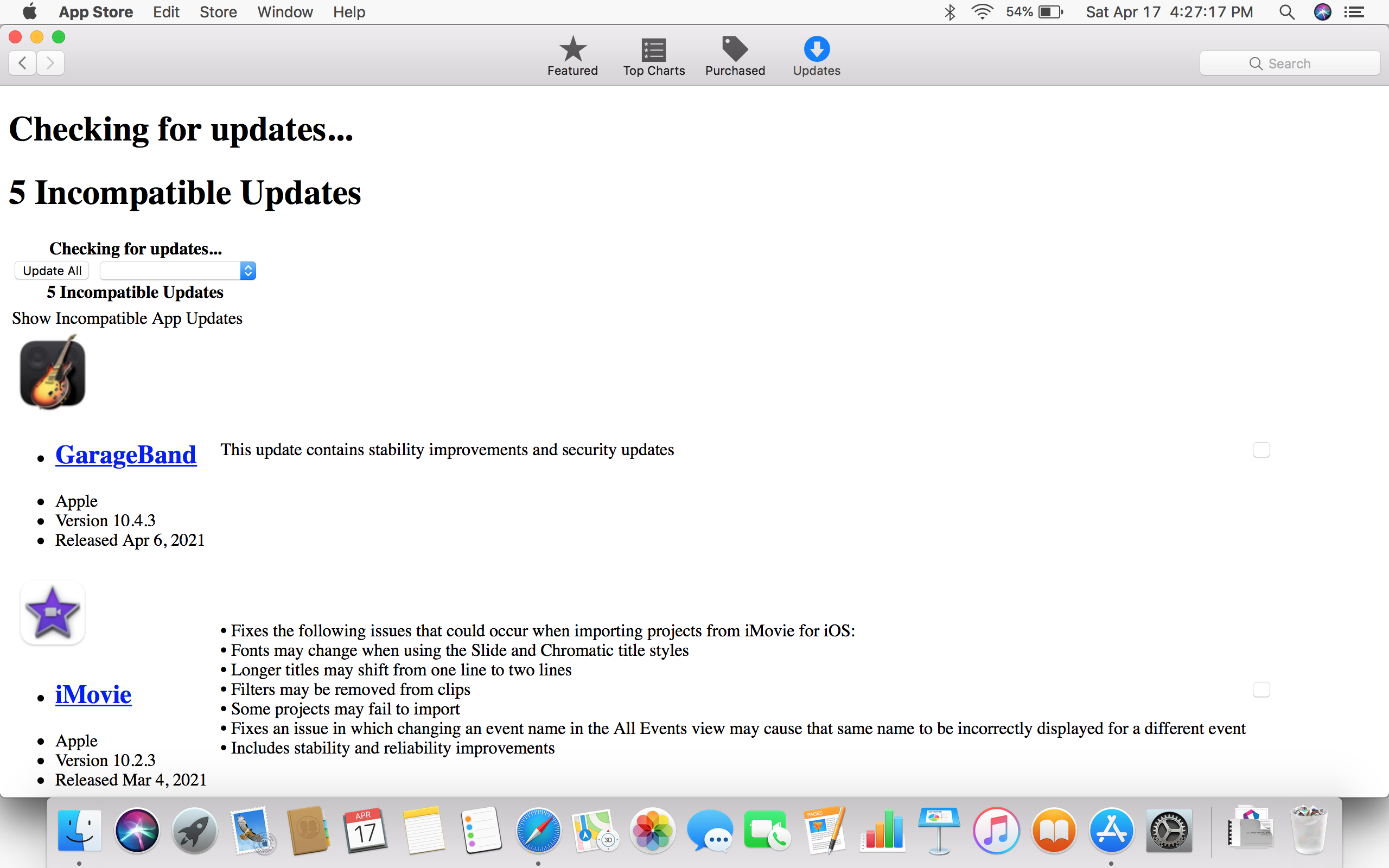Image resolution: width=1389 pixels, height=868 pixels.
Task: Open the Store menu
Action: point(218,12)
